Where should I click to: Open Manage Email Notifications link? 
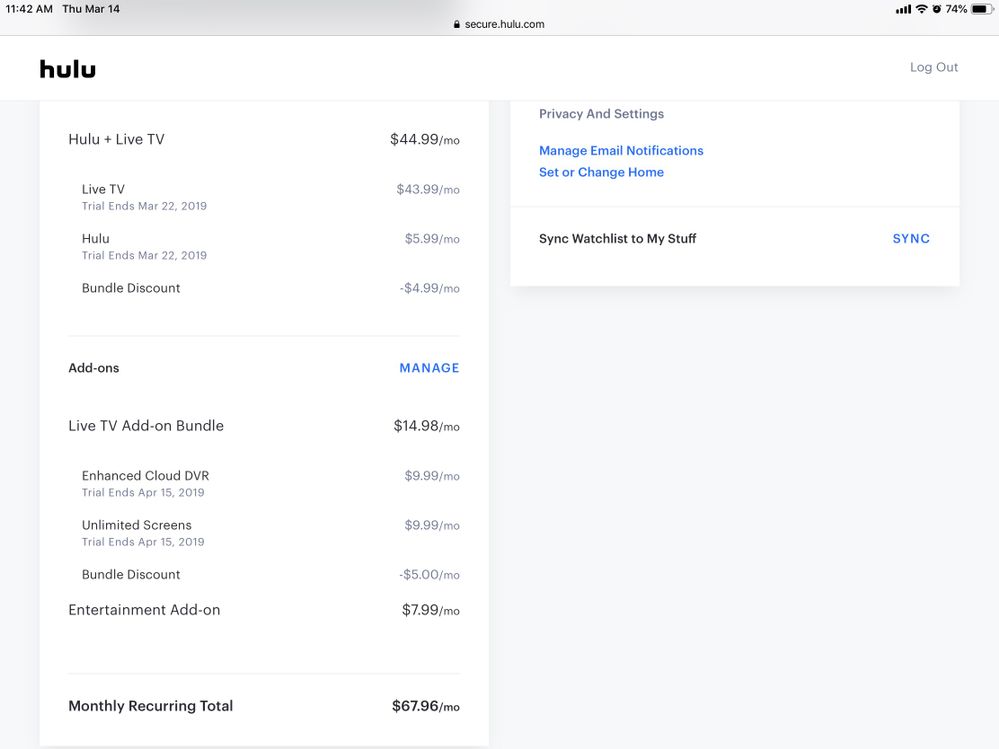pyautogui.click(x=621, y=150)
